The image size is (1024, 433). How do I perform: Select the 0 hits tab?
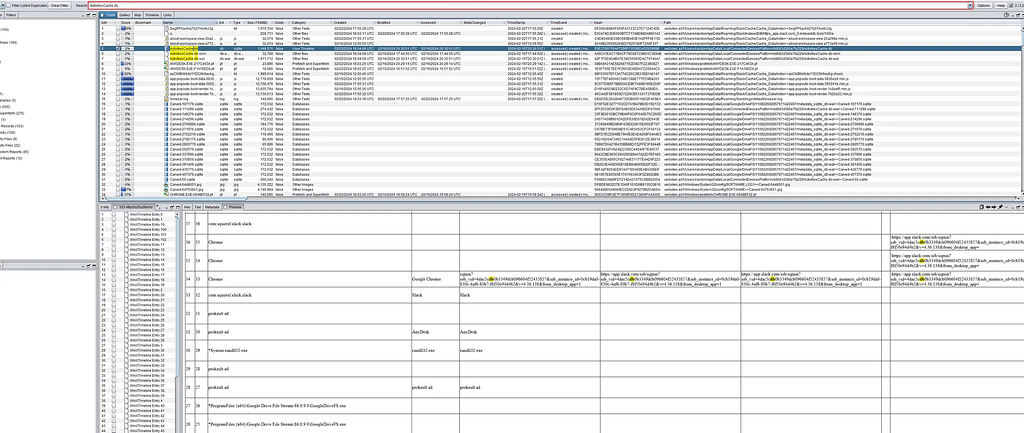tap(104, 206)
